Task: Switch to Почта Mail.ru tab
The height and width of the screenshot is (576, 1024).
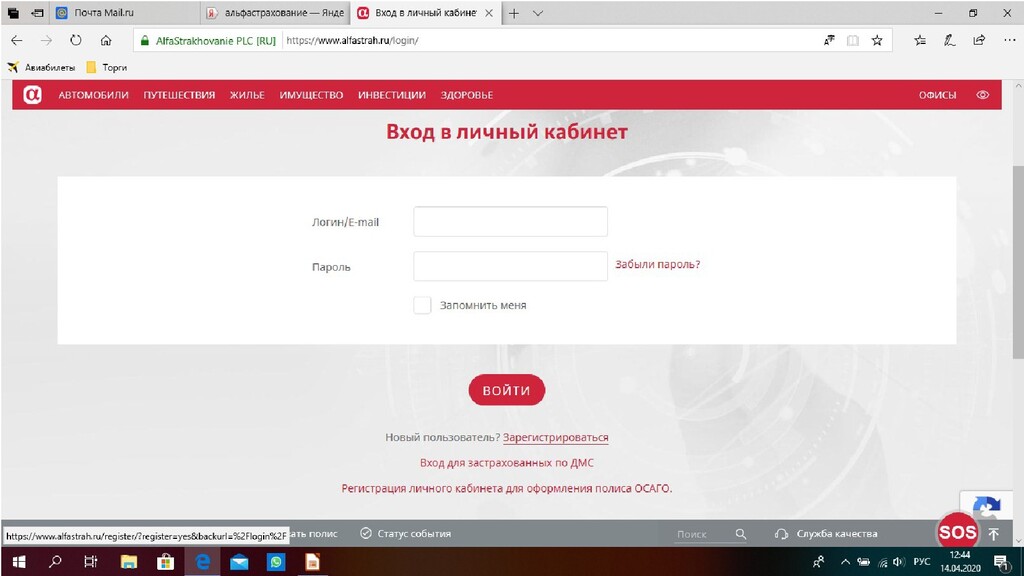Action: click(x=125, y=13)
